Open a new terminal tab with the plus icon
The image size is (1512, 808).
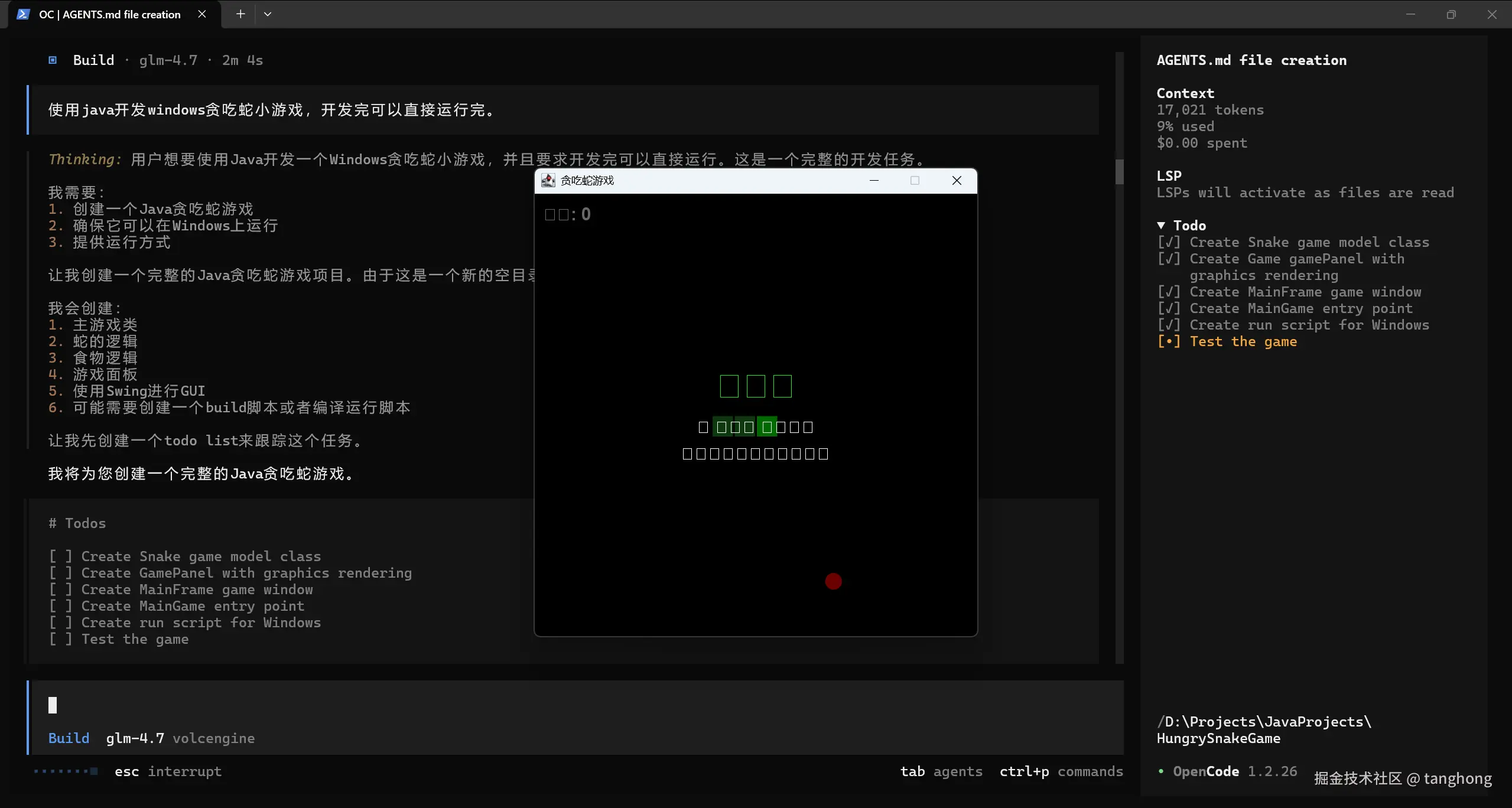tap(240, 14)
